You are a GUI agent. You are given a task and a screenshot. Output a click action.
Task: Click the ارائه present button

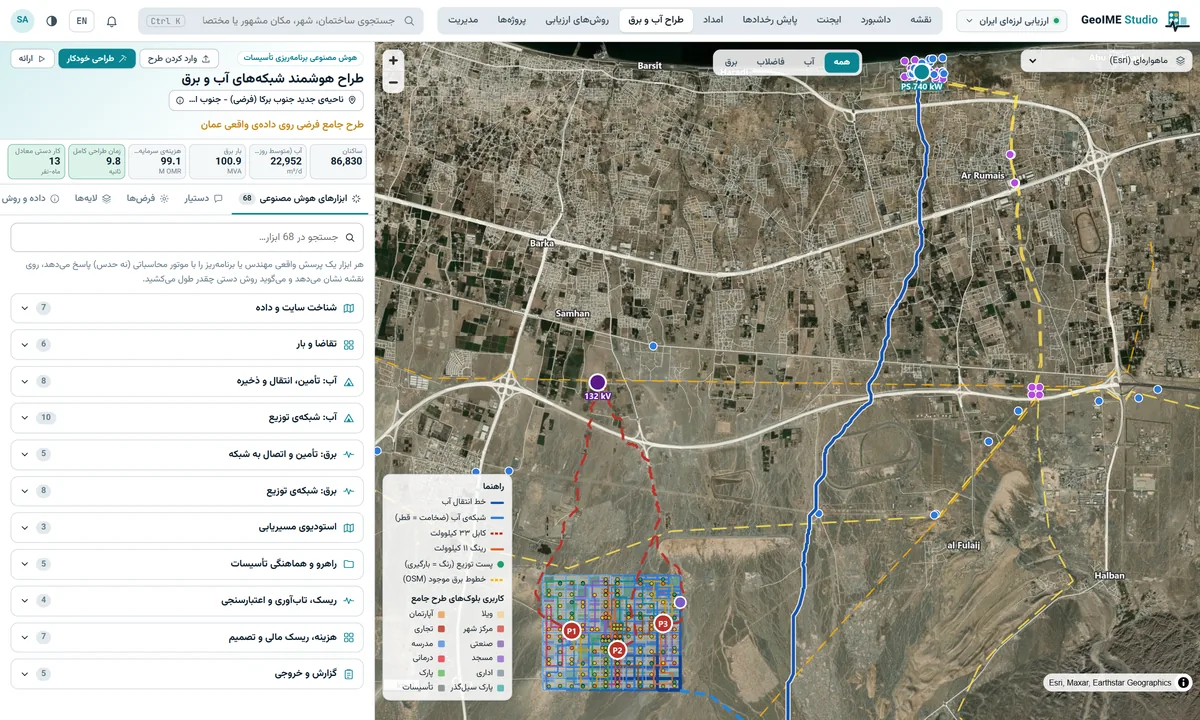point(32,59)
